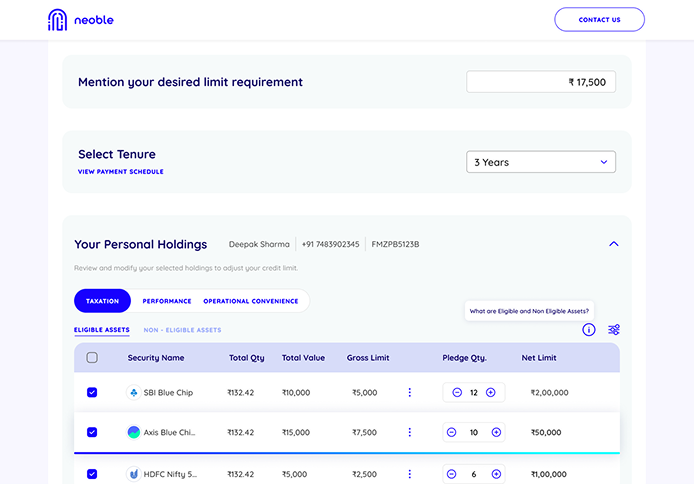Decrease SBI Blue Chip pledge quantity

457,392
